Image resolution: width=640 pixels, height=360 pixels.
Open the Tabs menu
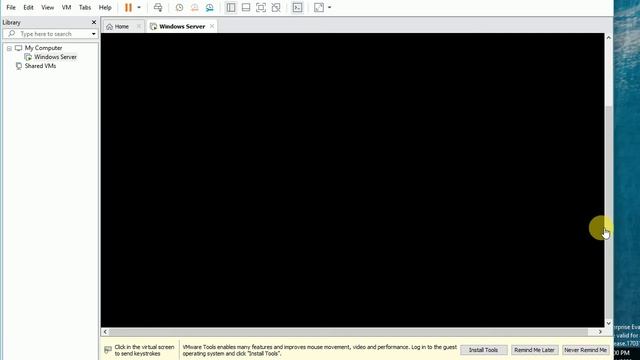pyautogui.click(x=84, y=7)
